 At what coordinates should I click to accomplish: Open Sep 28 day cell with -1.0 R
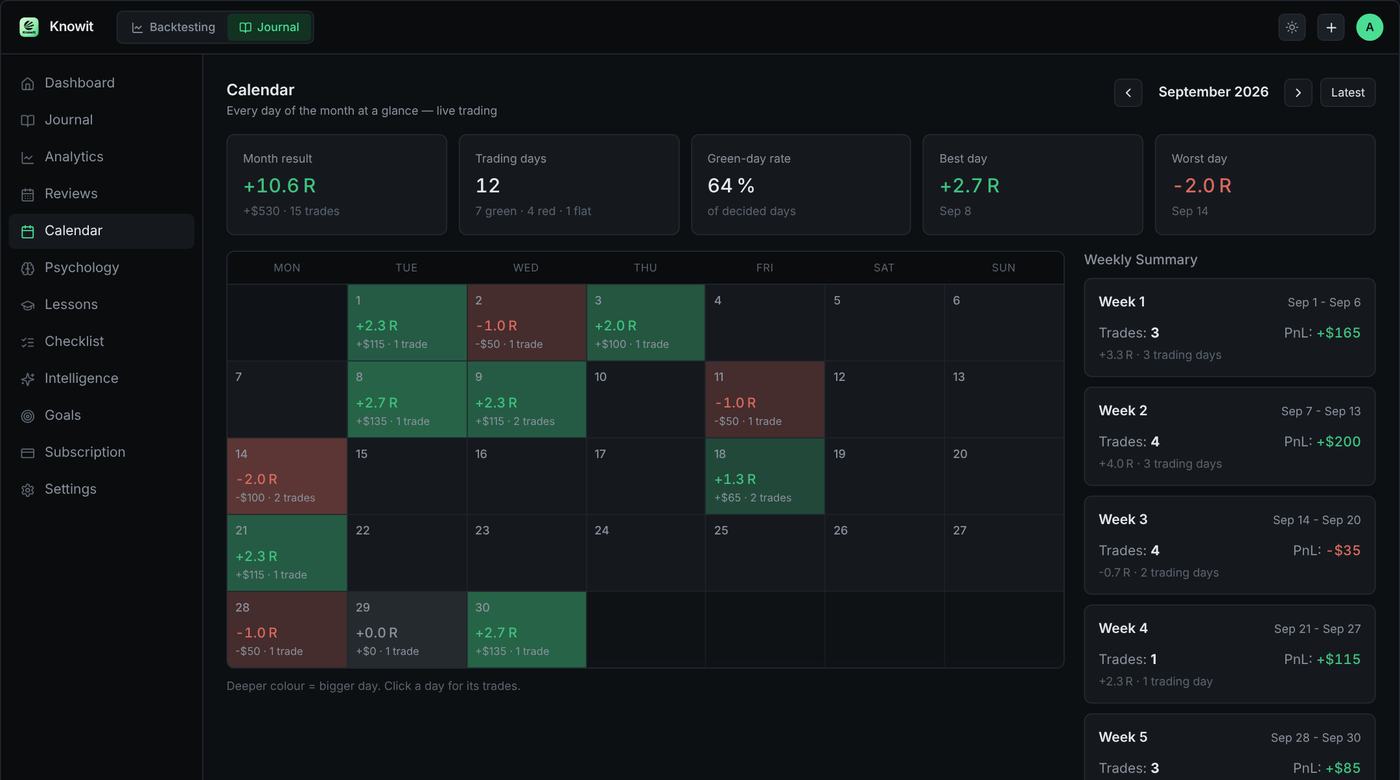[287, 630]
